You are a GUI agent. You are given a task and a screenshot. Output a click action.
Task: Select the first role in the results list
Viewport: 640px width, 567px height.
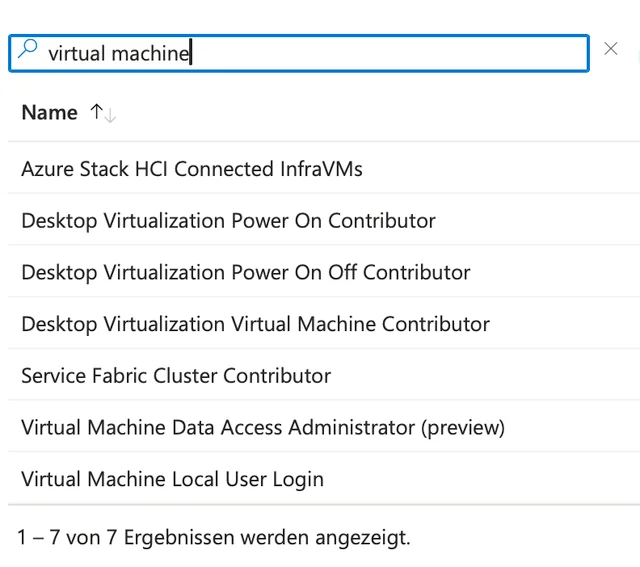click(192, 169)
